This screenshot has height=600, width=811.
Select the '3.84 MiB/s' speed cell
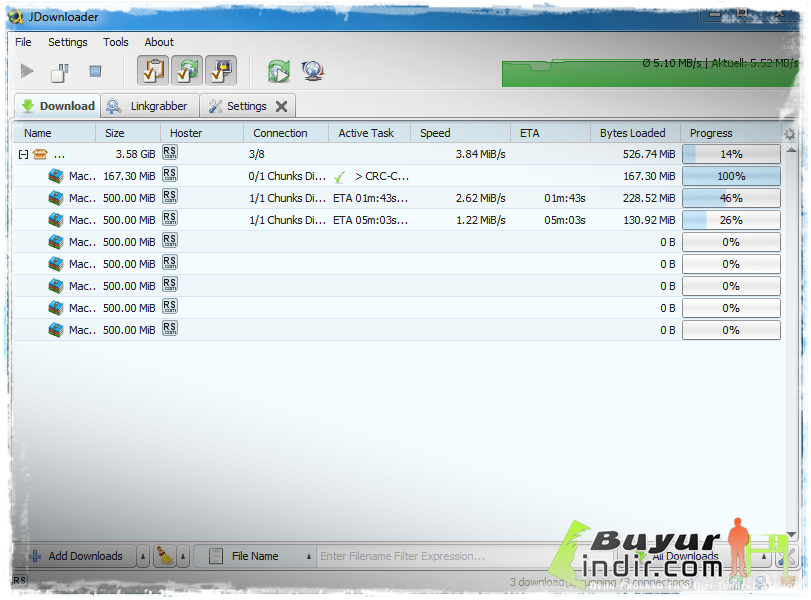[x=480, y=154]
